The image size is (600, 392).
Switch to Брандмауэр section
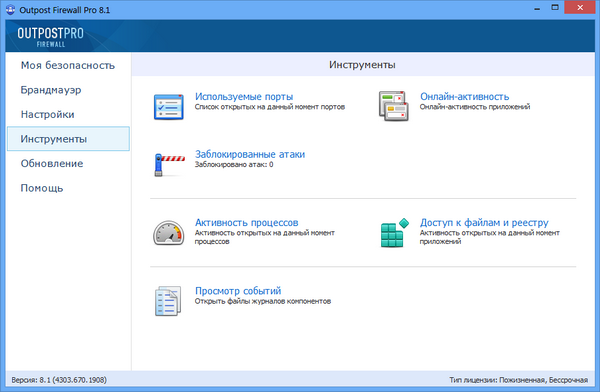(51, 90)
